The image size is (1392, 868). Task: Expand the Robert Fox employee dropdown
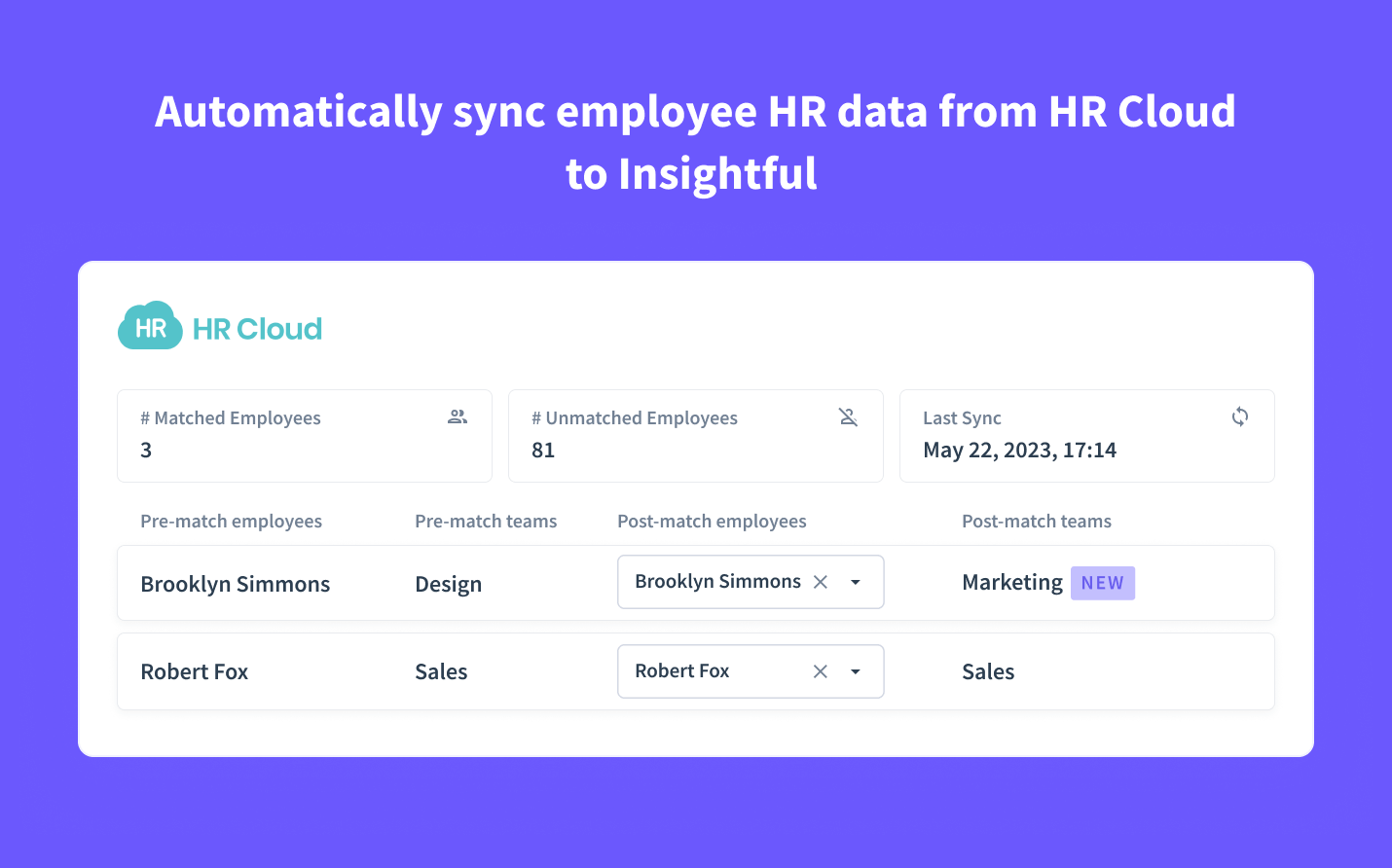coord(856,670)
